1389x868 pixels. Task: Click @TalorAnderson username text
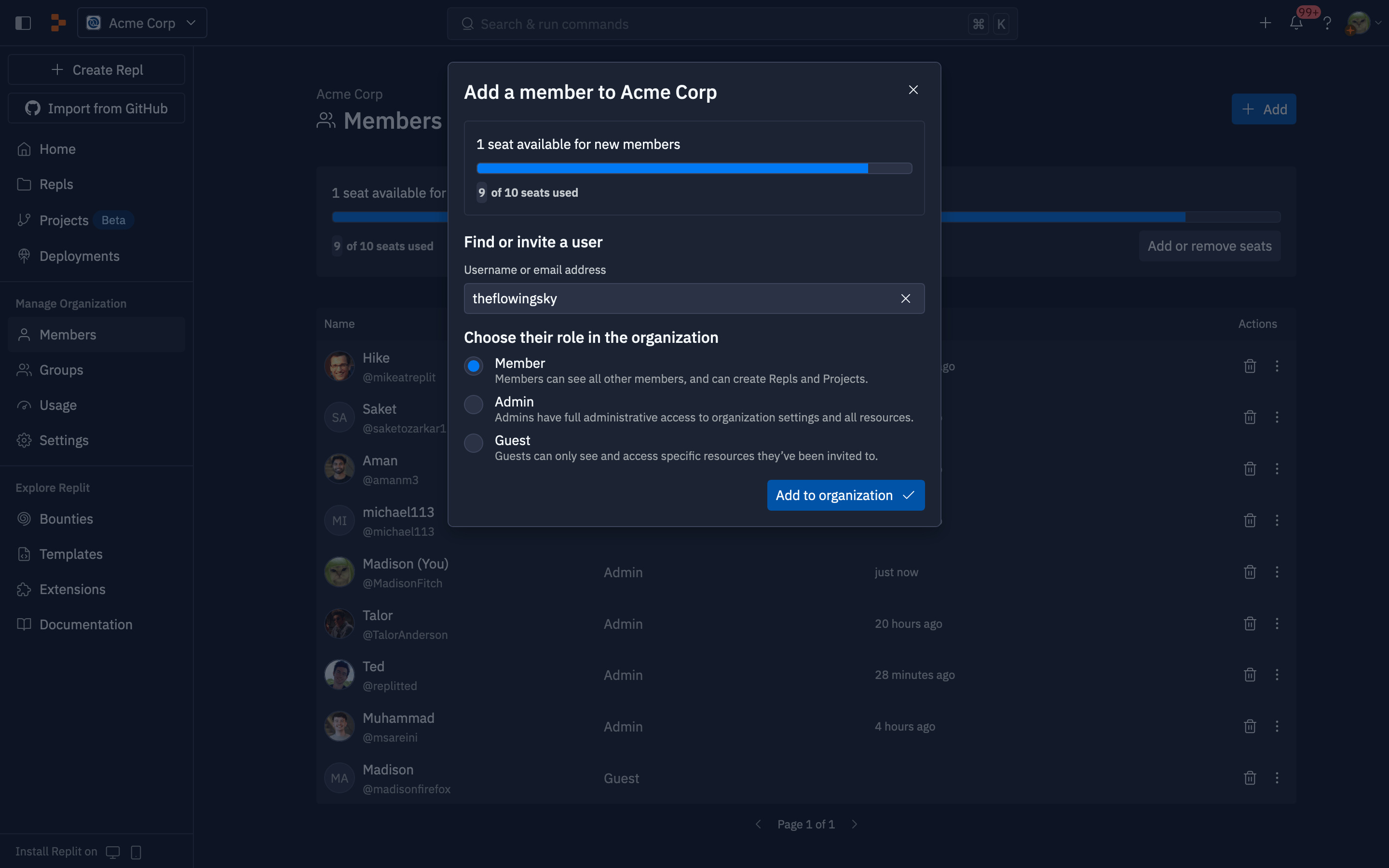(x=405, y=635)
